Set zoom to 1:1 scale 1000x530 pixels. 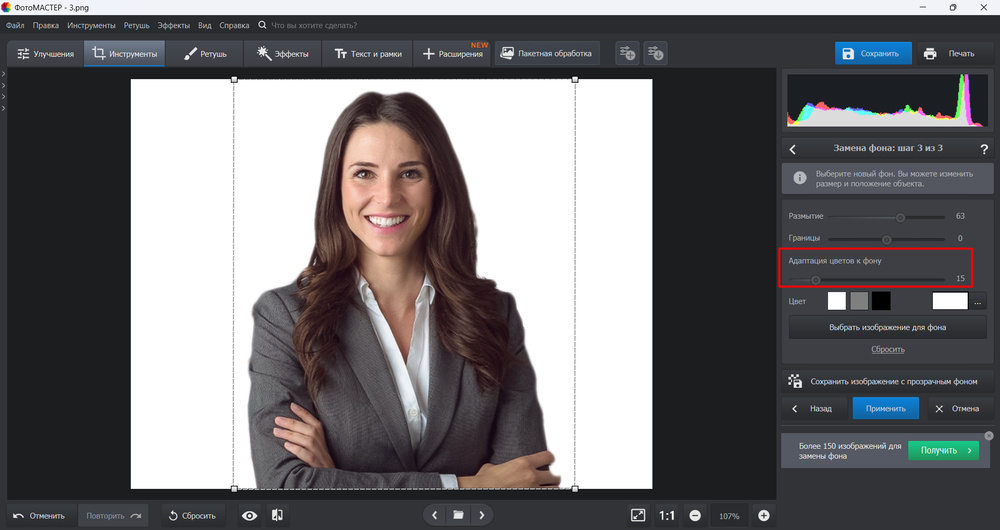coord(667,515)
